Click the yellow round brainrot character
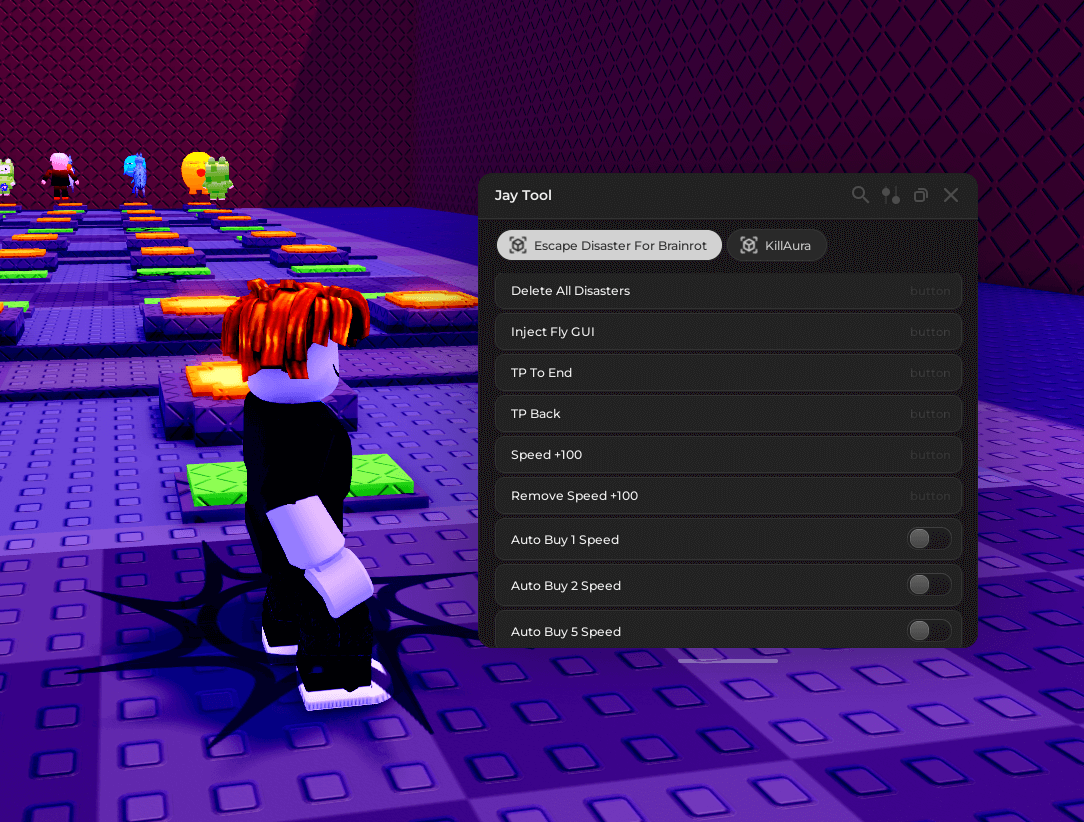Image resolution: width=1084 pixels, height=822 pixels. point(195,173)
